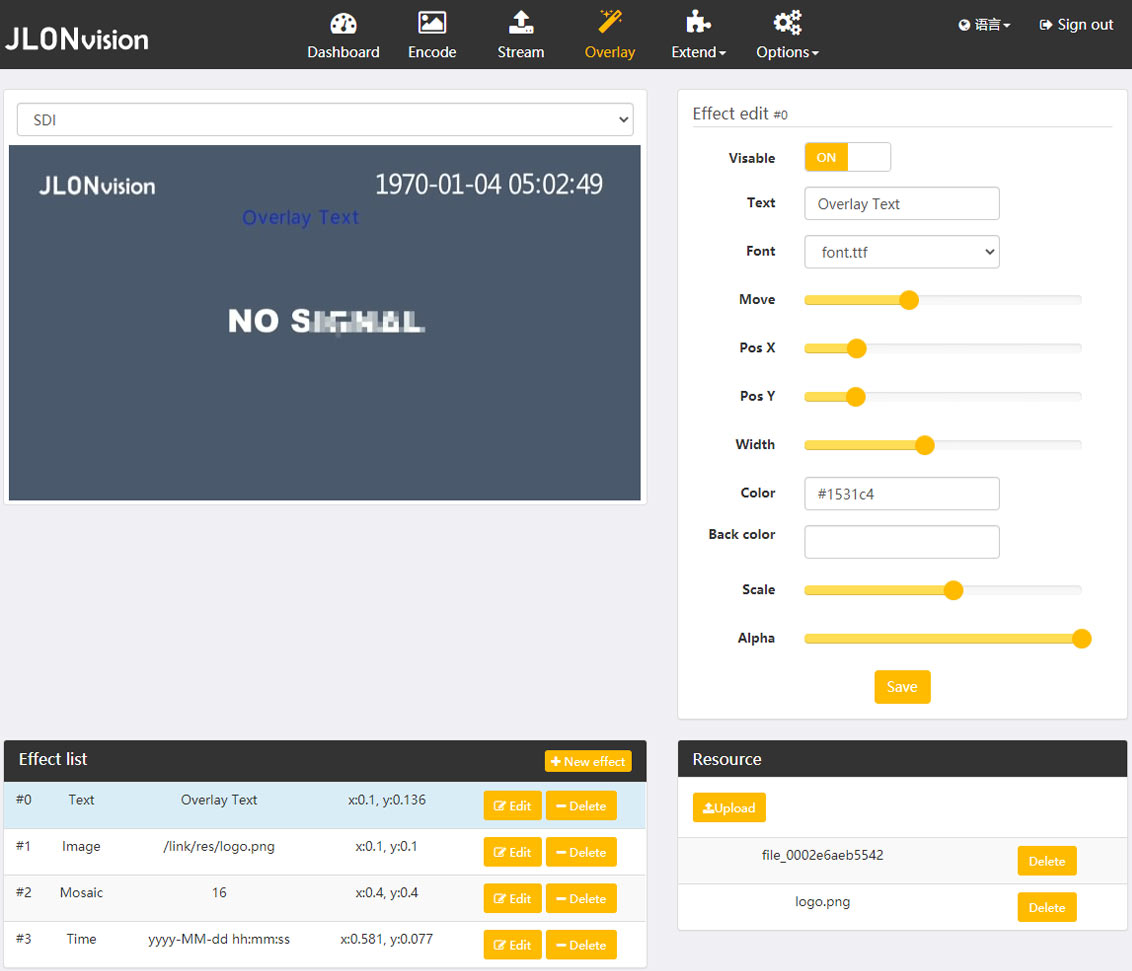Click the language globe icon
1132x971 pixels.
[964, 25]
